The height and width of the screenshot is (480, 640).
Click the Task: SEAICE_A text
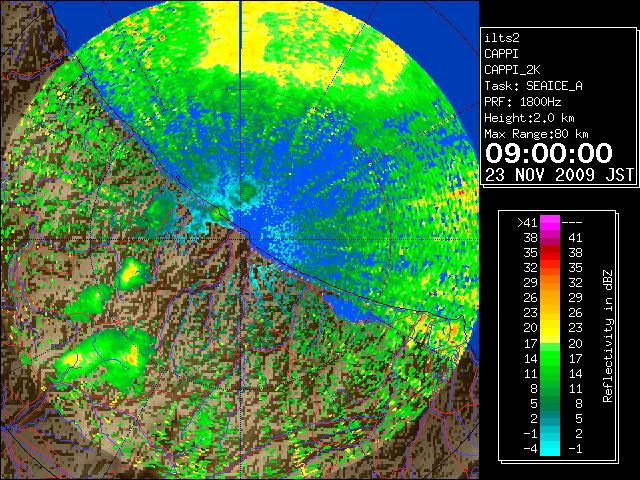(533, 86)
